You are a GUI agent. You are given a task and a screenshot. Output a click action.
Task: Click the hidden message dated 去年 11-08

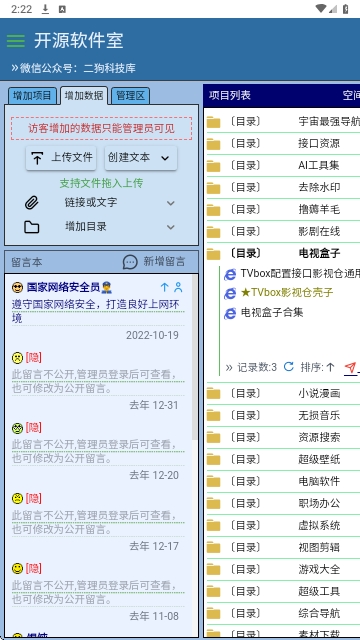tap(98, 592)
